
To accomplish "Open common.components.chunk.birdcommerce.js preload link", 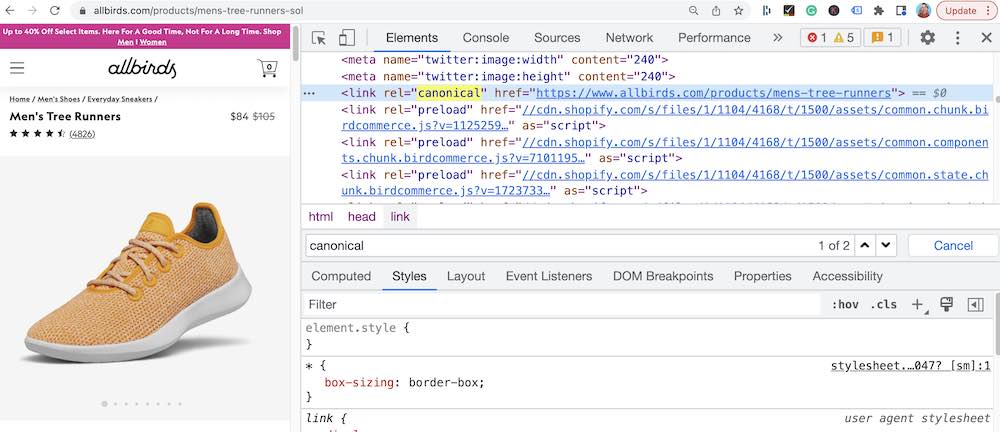I will point(665,150).
